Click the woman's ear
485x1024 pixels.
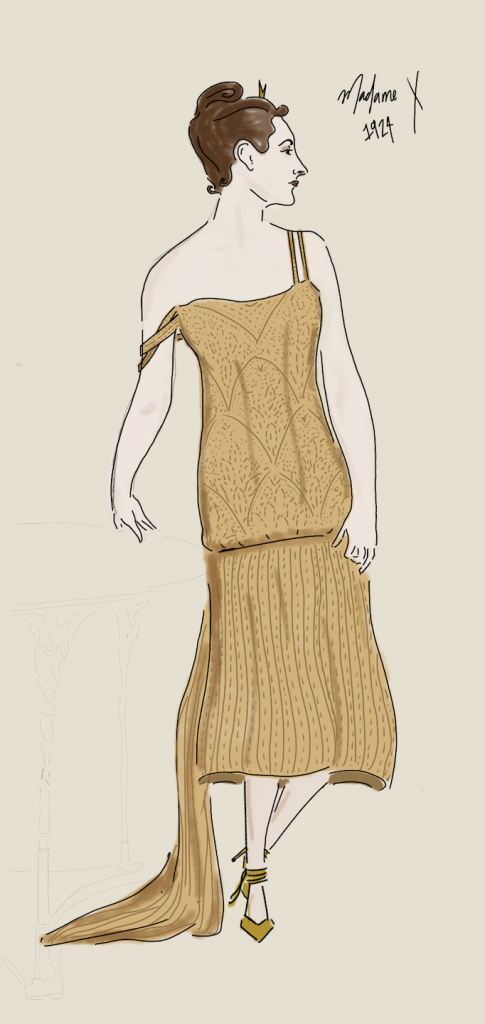click(x=247, y=155)
